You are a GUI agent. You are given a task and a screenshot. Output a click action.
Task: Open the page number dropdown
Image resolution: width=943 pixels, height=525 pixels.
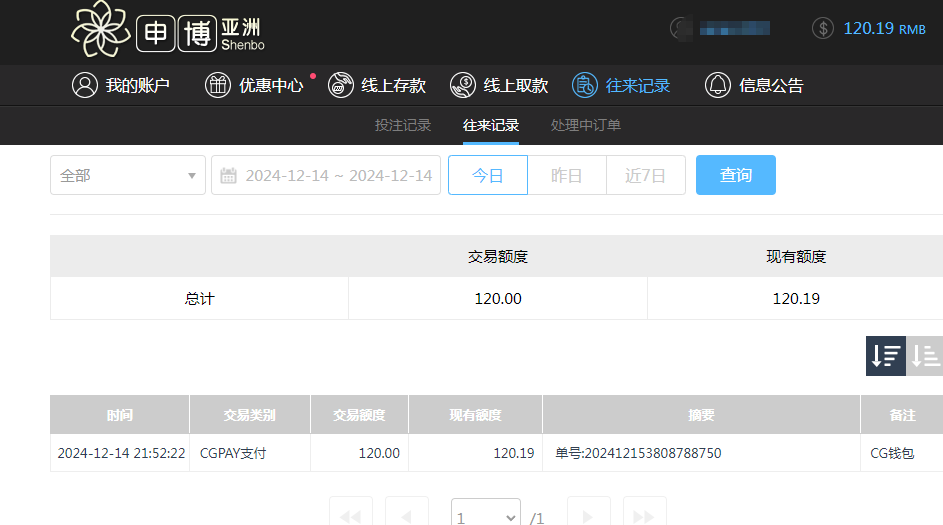[485, 517]
